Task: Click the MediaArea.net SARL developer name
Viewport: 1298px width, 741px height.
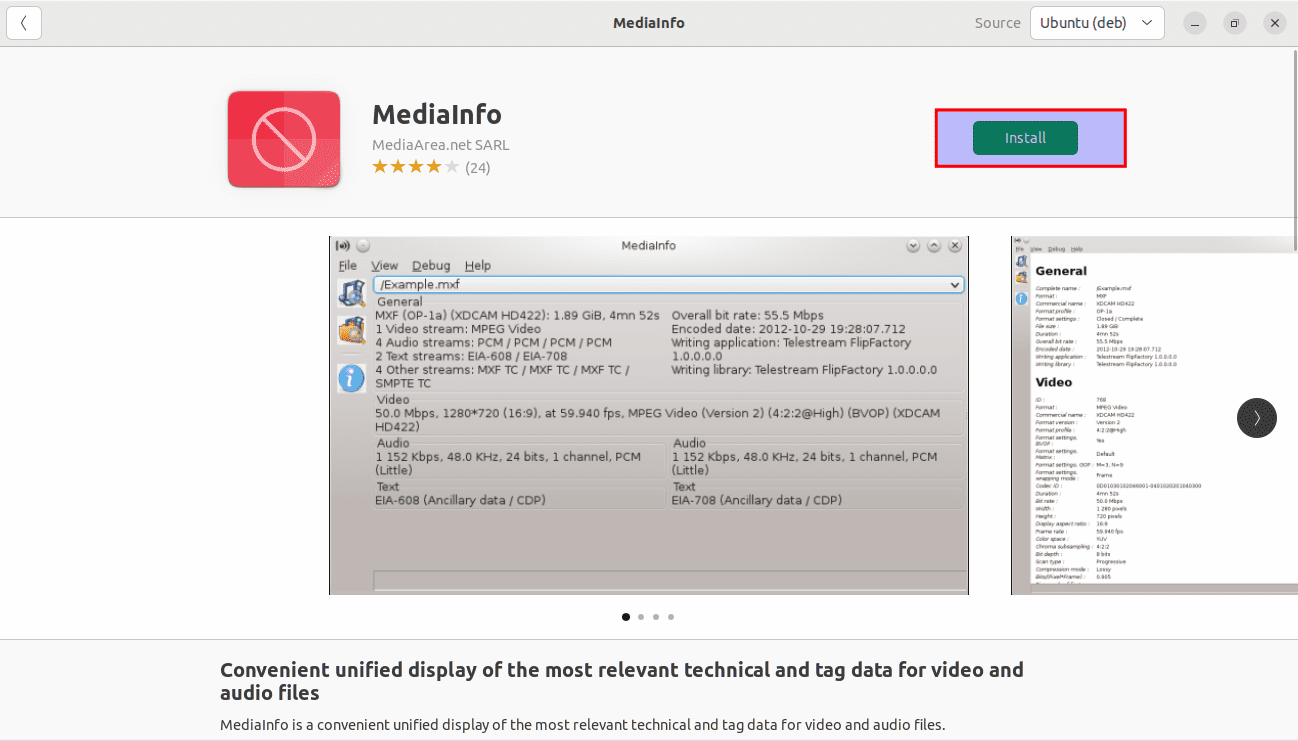Action: (x=441, y=145)
